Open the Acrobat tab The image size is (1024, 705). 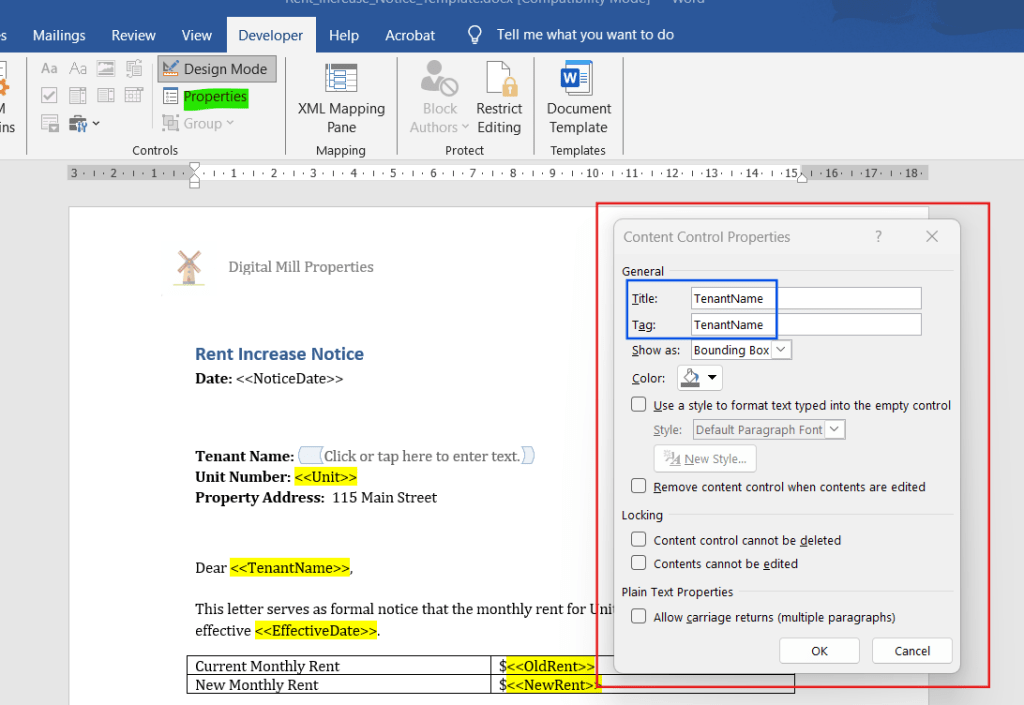[x=409, y=35]
